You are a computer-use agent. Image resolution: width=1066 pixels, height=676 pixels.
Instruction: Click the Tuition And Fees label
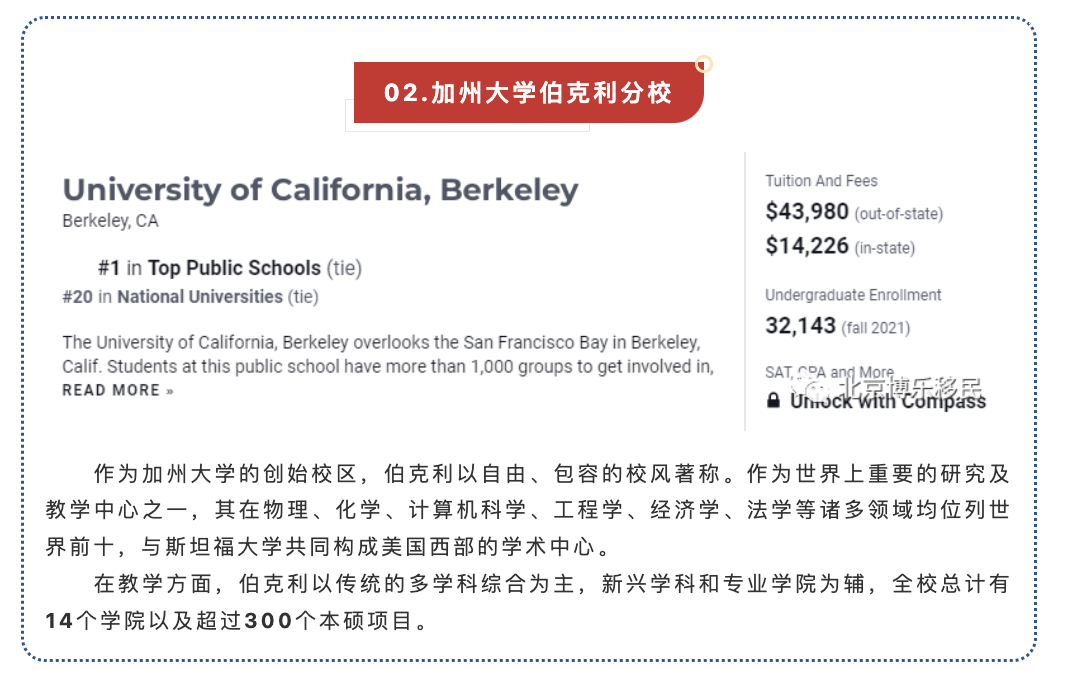(x=821, y=181)
